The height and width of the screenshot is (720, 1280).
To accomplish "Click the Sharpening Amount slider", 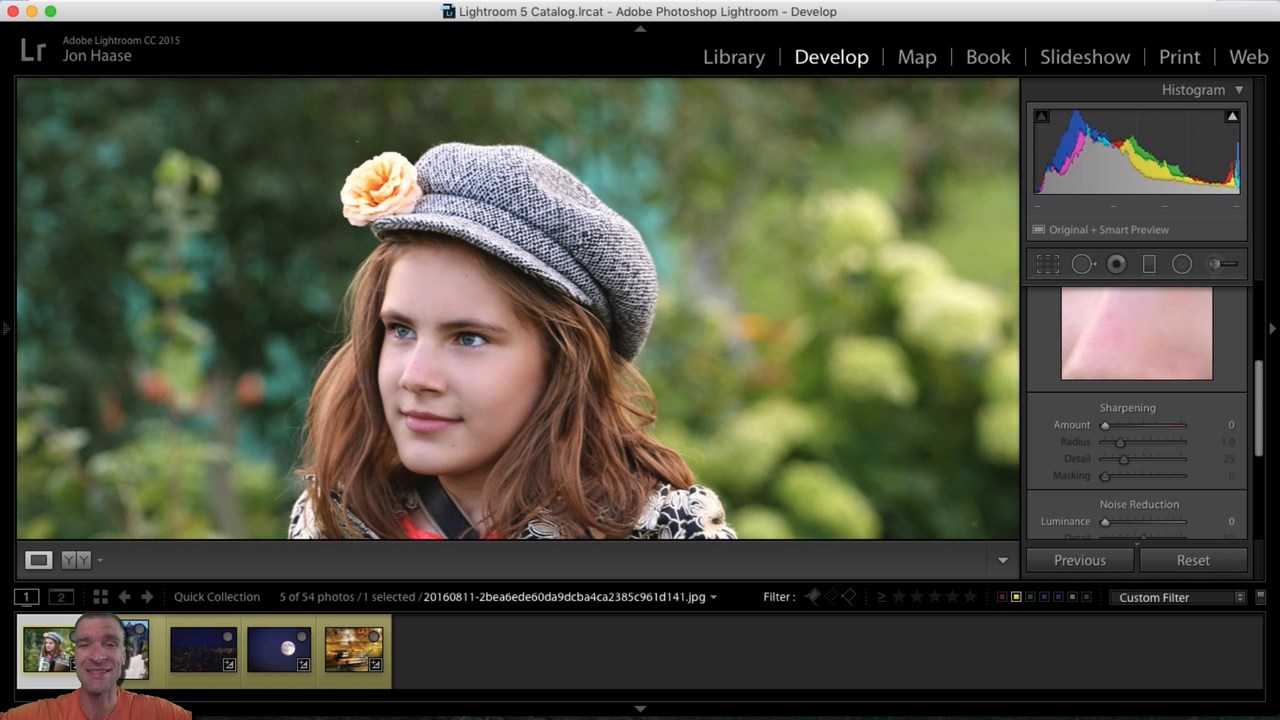I will (1145, 425).
